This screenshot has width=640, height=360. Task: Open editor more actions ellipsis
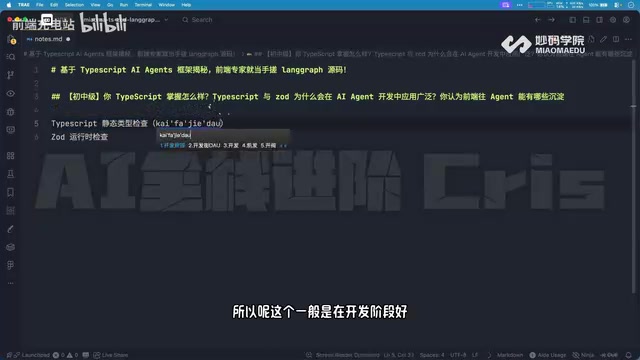click(629, 39)
